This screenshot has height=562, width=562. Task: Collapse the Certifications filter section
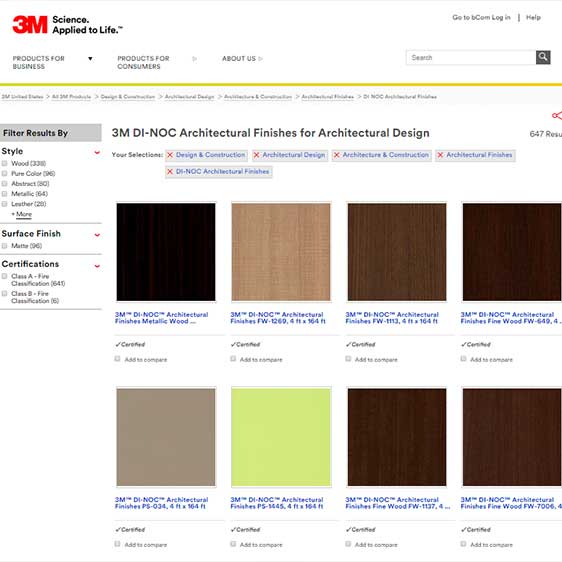click(97, 266)
